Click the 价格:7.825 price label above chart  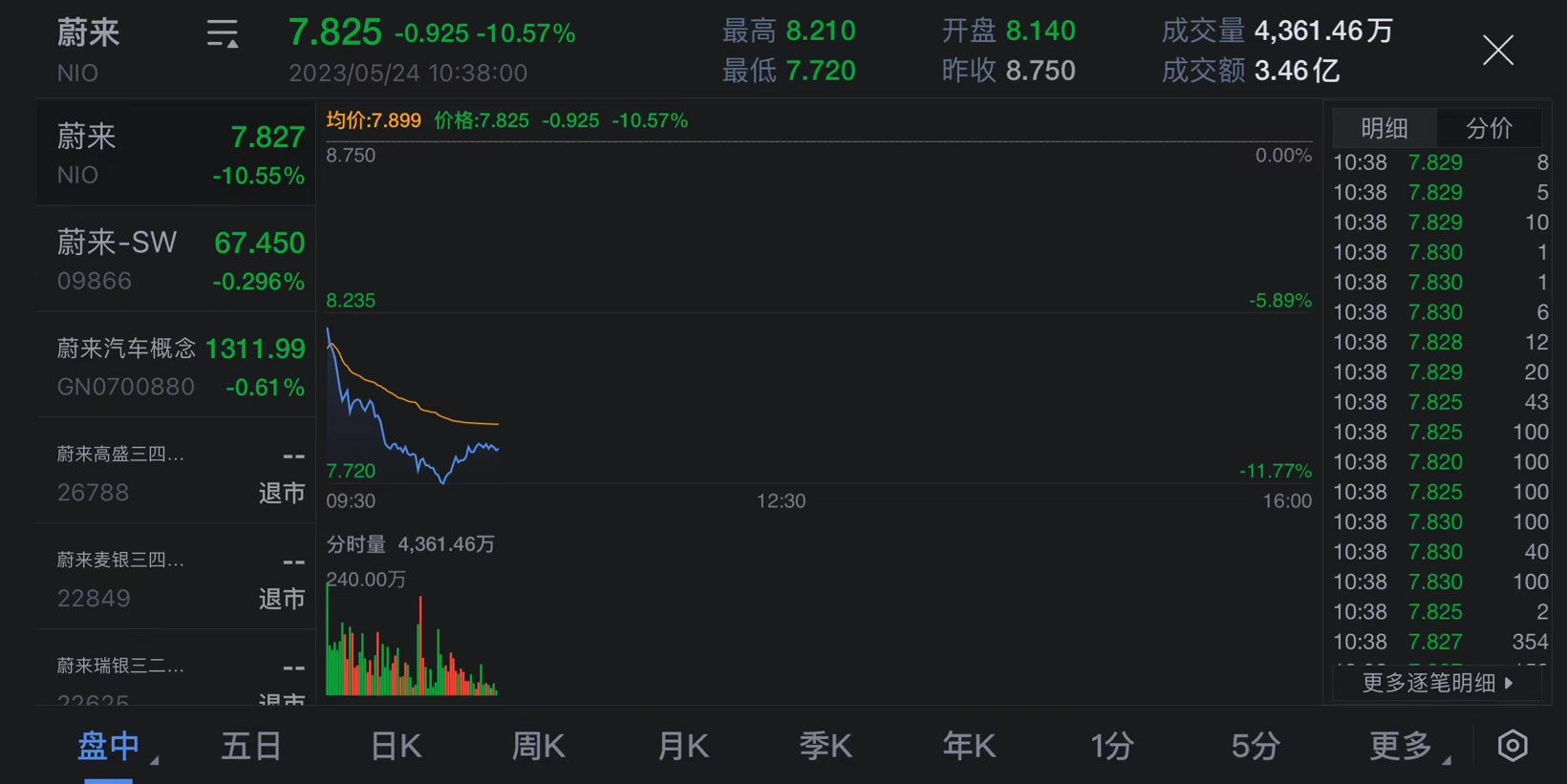click(481, 120)
